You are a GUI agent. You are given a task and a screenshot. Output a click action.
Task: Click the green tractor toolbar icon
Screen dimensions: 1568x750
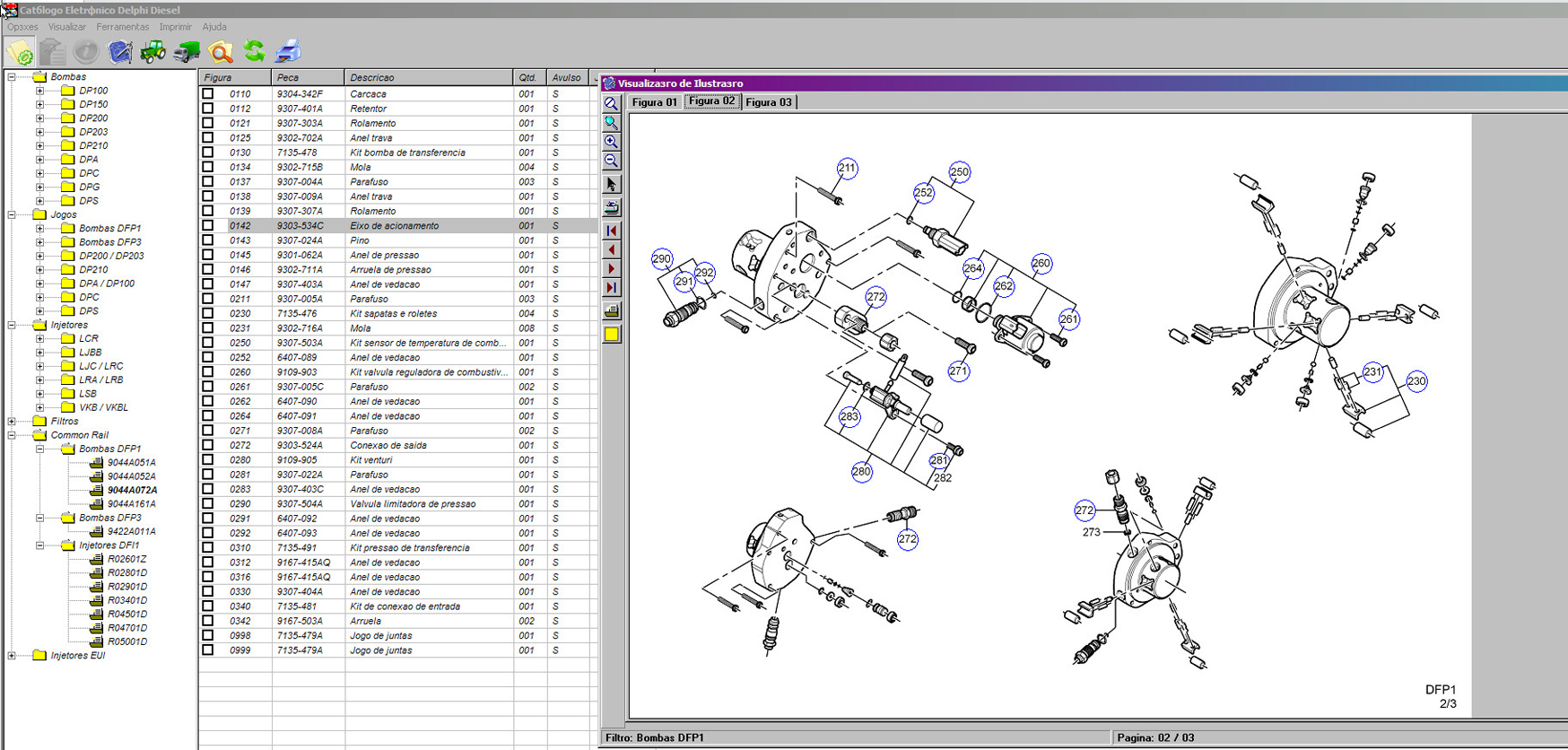point(152,52)
